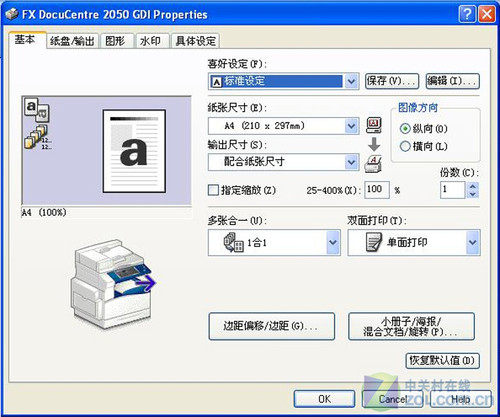Viewport: 500px width, 417px height.
Task: Open the 双面打印 dropdown showing 单面打印
Action: [414, 243]
